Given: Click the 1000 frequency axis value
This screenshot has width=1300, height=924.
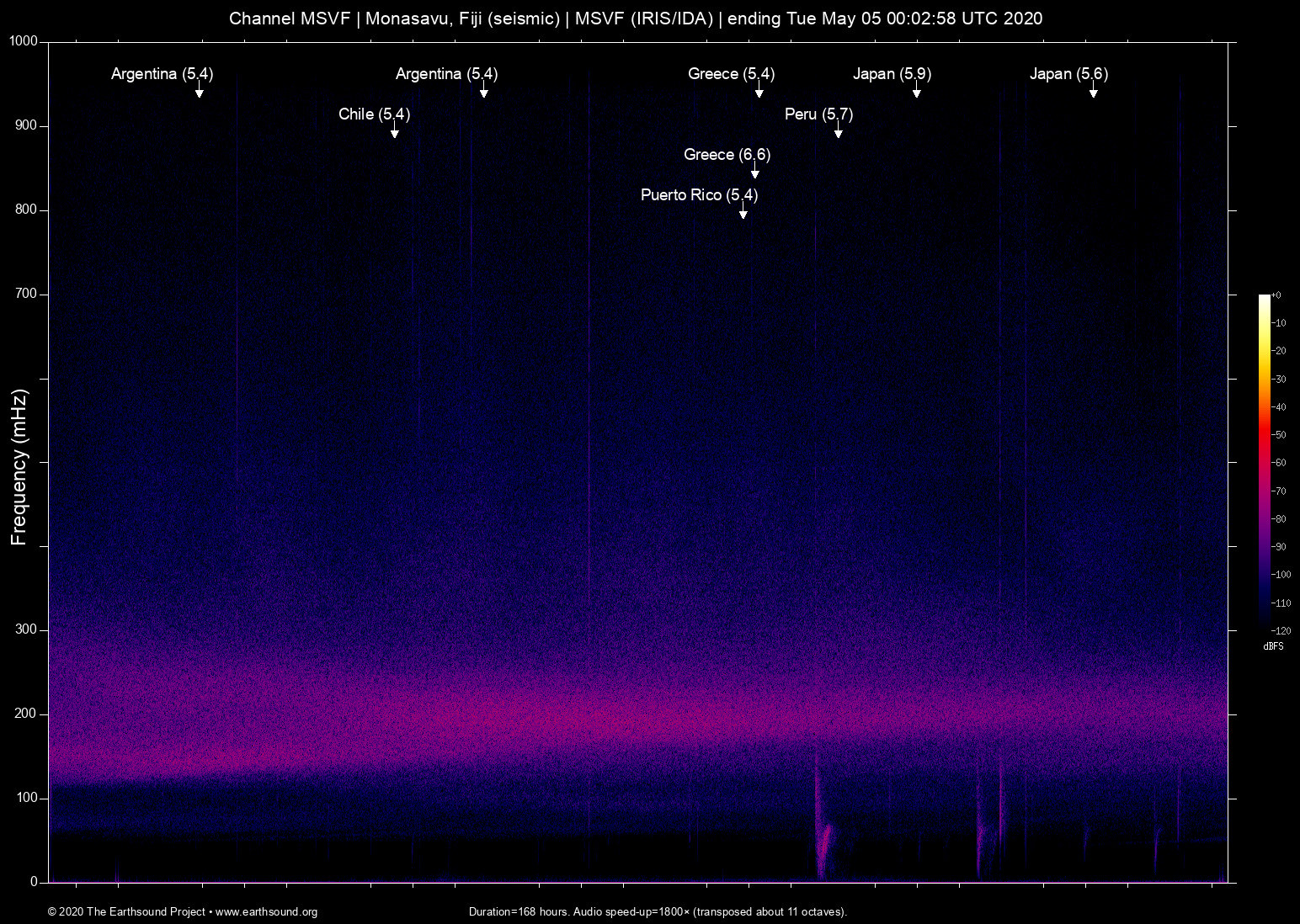Looking at the screenshot, I should point(24,41).
